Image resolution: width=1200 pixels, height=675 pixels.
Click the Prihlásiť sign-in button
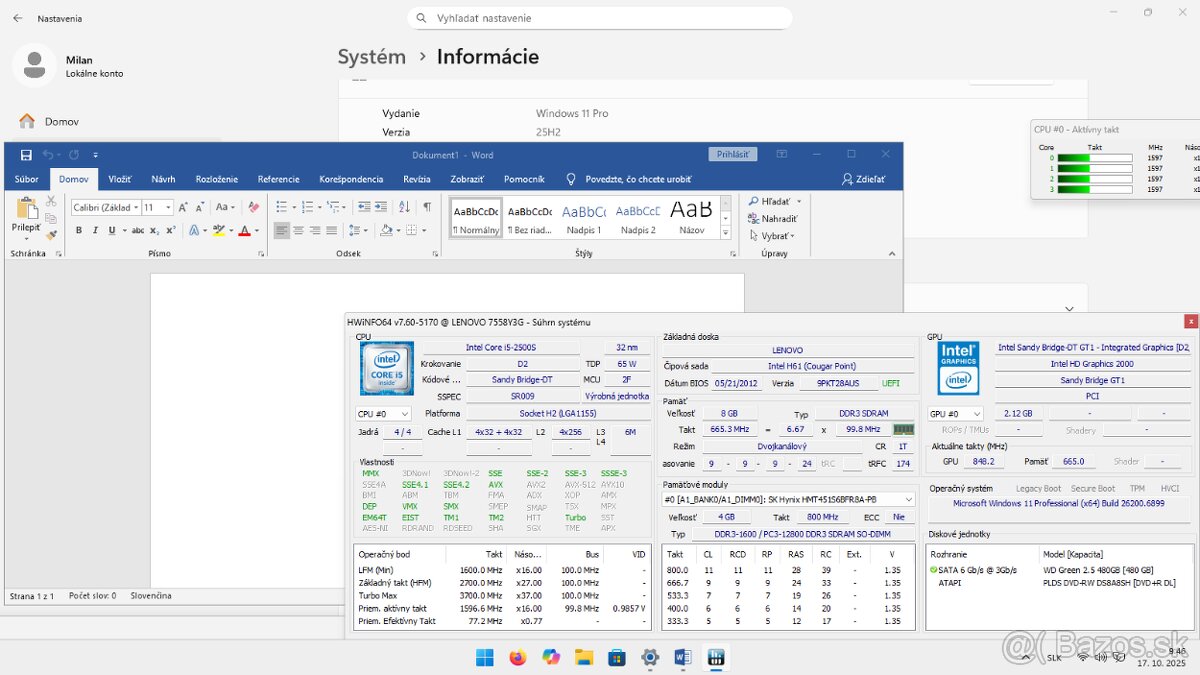733,154
